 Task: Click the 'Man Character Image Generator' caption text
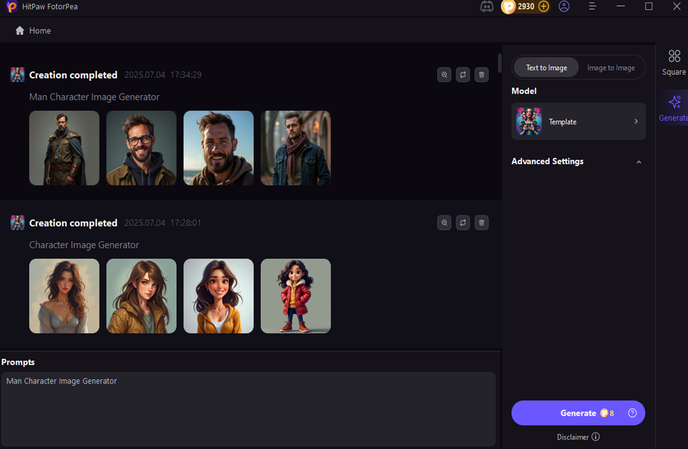(94, 97)
